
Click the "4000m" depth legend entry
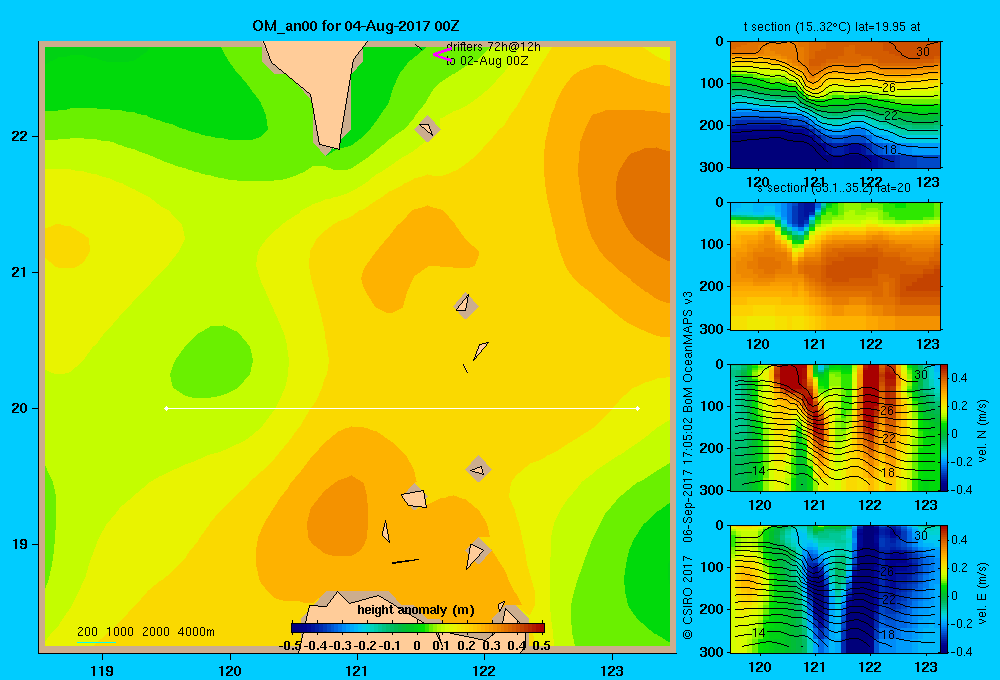pyautogui.click(x=196, y=632)
